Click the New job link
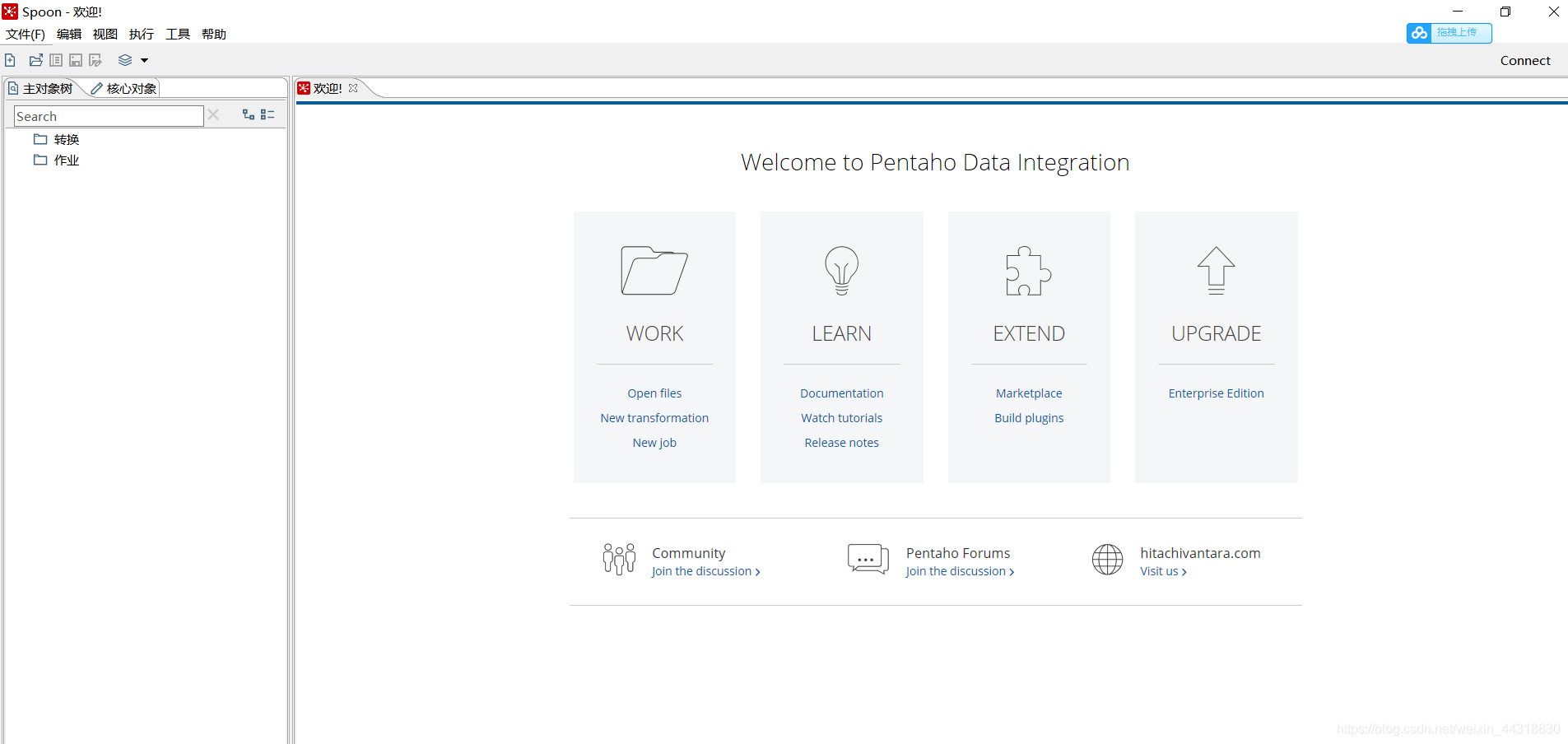 point(654,443)
